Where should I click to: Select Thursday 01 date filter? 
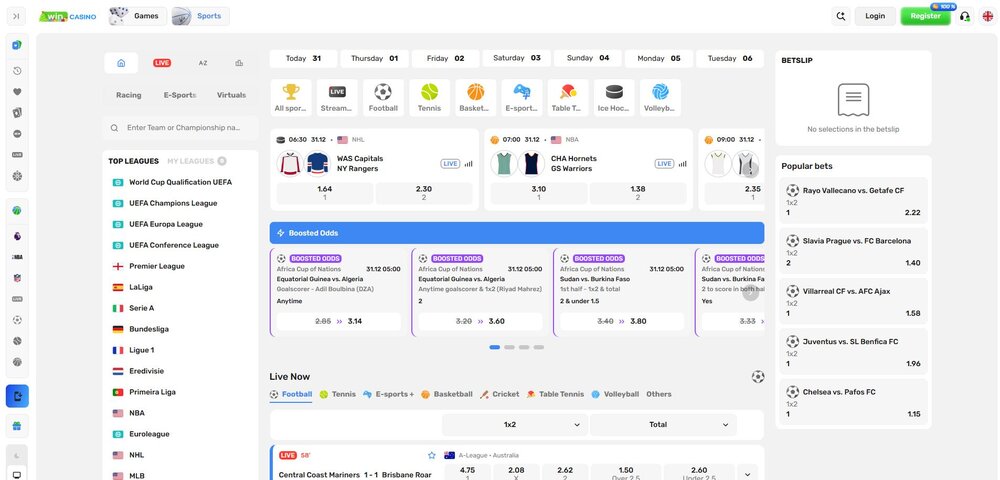coord(374,59)
